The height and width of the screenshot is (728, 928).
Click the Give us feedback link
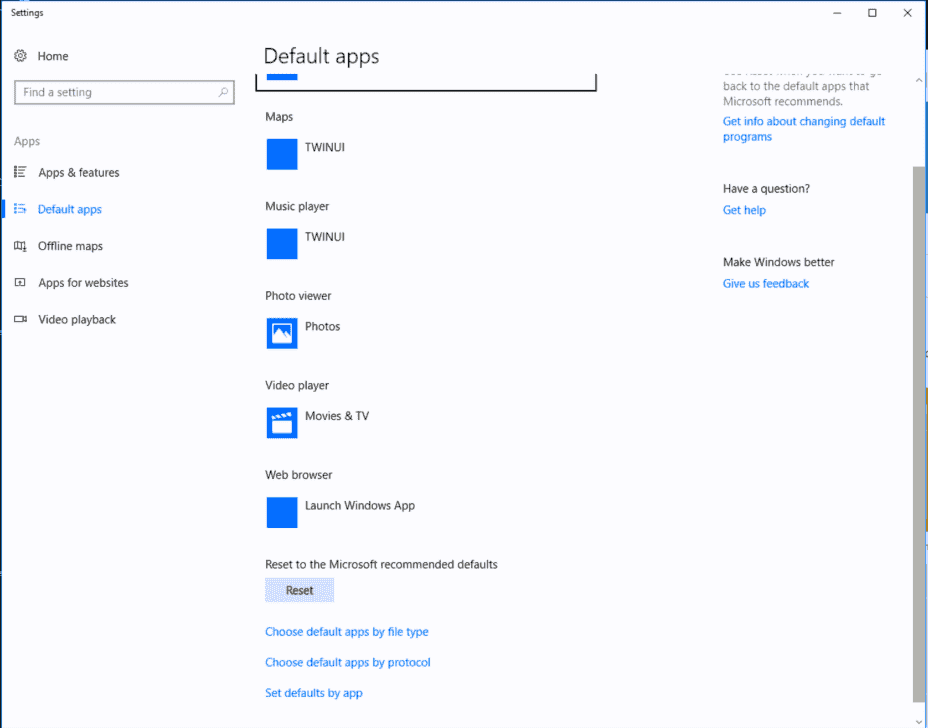click(765, 283)
